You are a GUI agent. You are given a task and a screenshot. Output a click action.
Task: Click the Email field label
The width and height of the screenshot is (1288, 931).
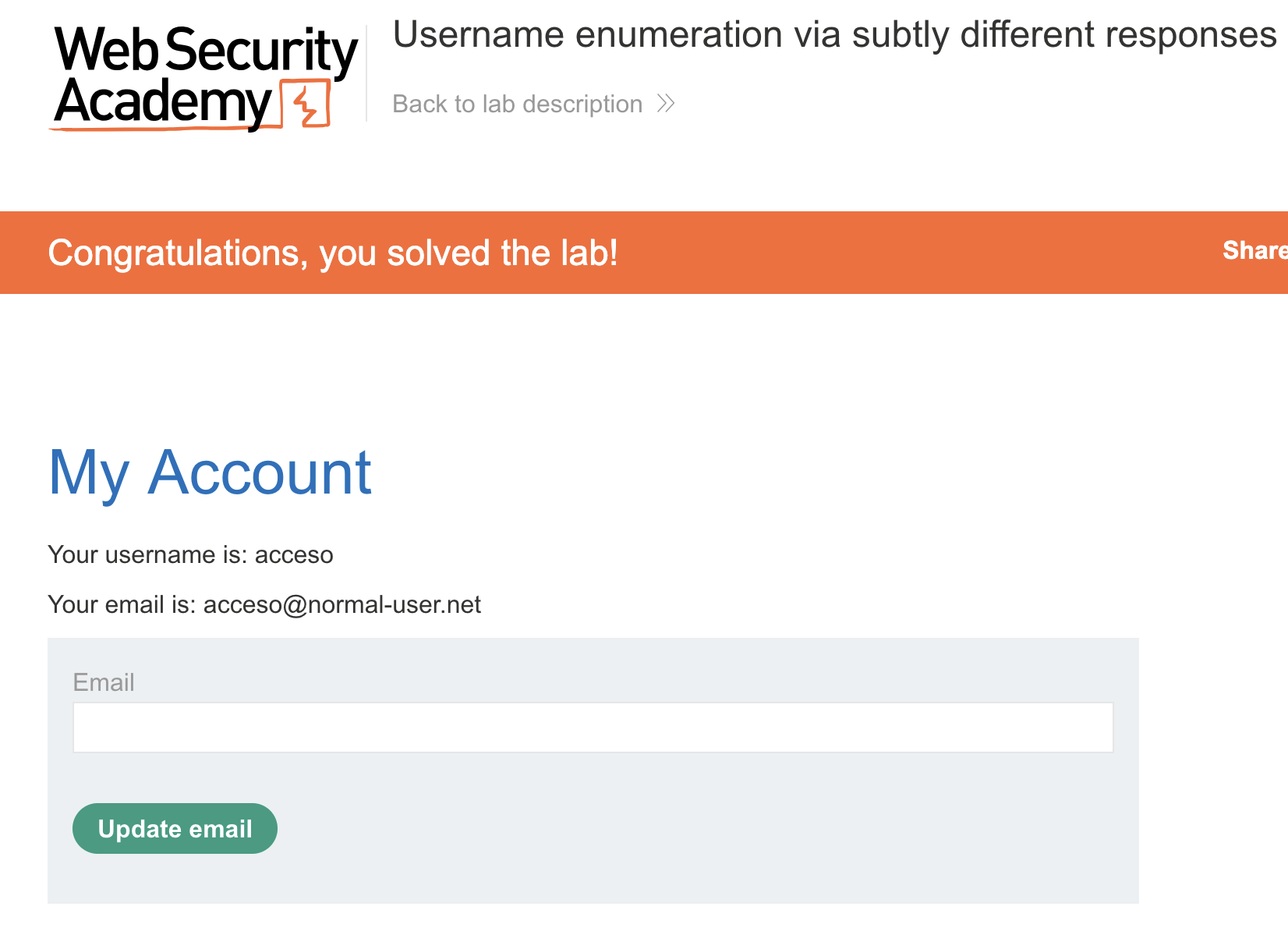pos(104,682)
